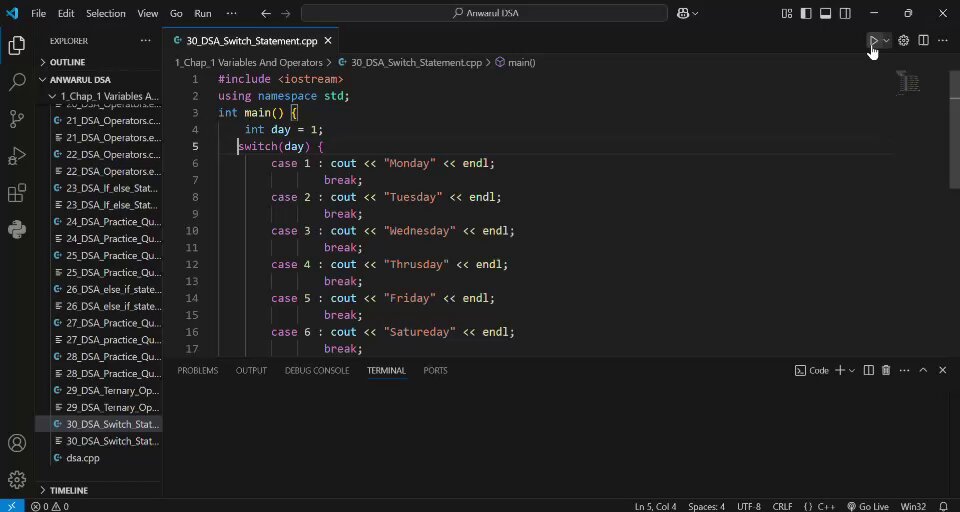Open the File menu
Image resolution: width=960 pixels, height=512 pixels.
pyautogui.click(x=39, y=13)
